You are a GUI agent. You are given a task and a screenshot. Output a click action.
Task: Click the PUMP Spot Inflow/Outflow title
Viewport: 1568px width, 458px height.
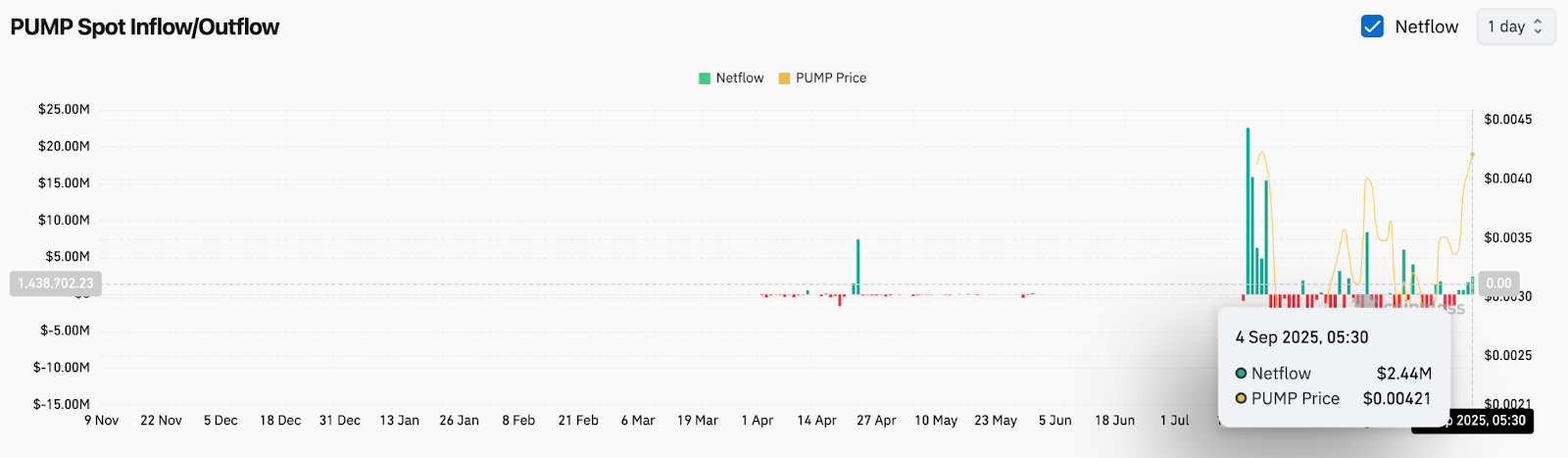coord(145,26)
